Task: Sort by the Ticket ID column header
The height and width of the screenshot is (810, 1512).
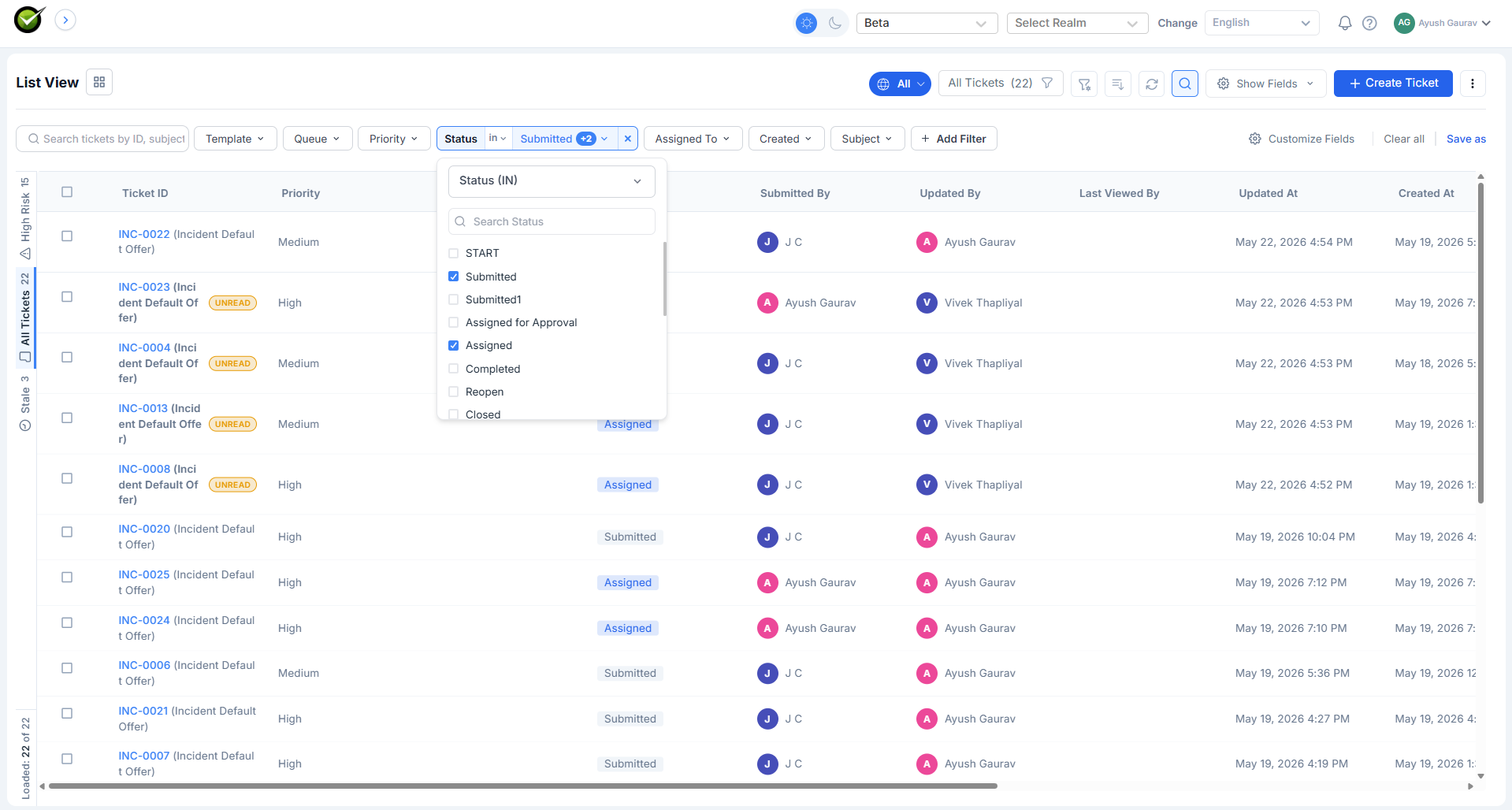Action: [x=145, y=193]
